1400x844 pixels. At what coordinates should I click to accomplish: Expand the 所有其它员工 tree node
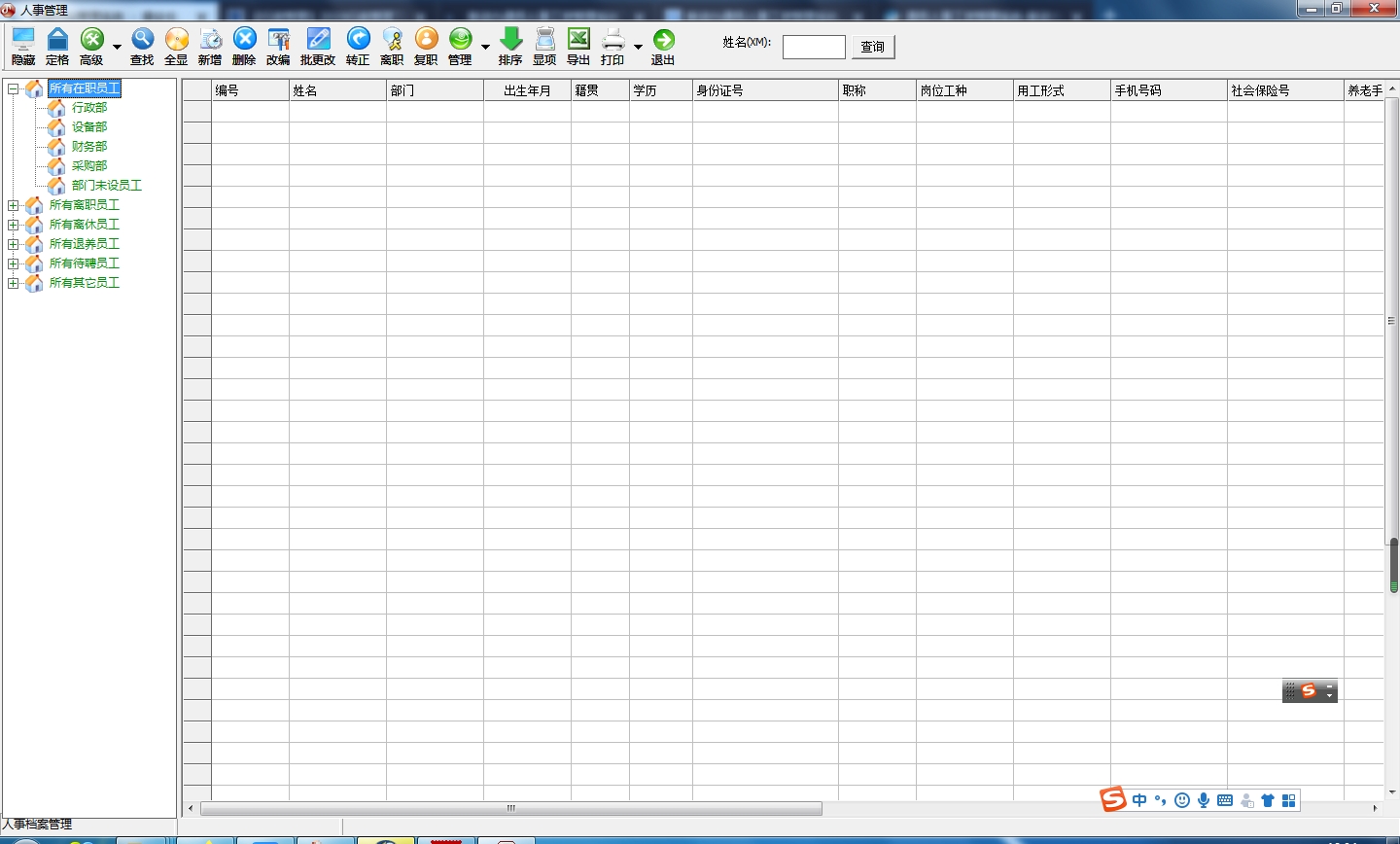(x=13, y=283)
